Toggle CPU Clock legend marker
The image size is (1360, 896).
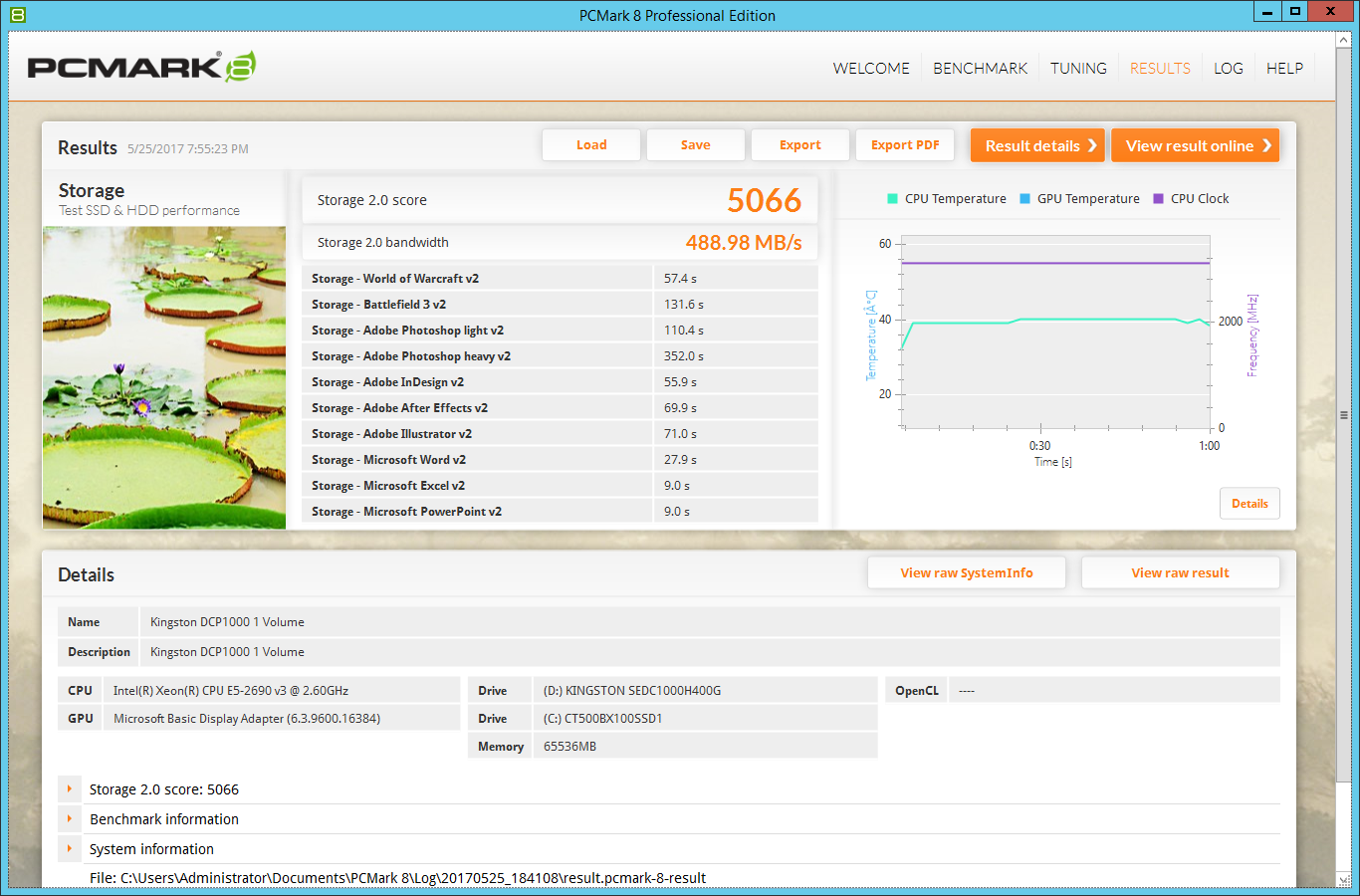point(1158,199)
